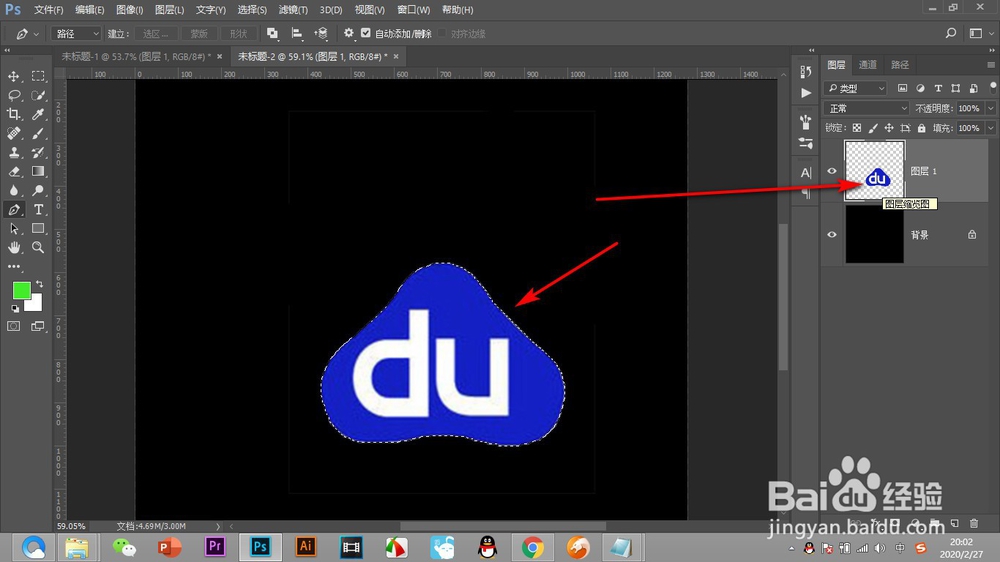1000x562 pixels.
Task: Open the layers panel flyout menu
Action: (x=990, y=65)
